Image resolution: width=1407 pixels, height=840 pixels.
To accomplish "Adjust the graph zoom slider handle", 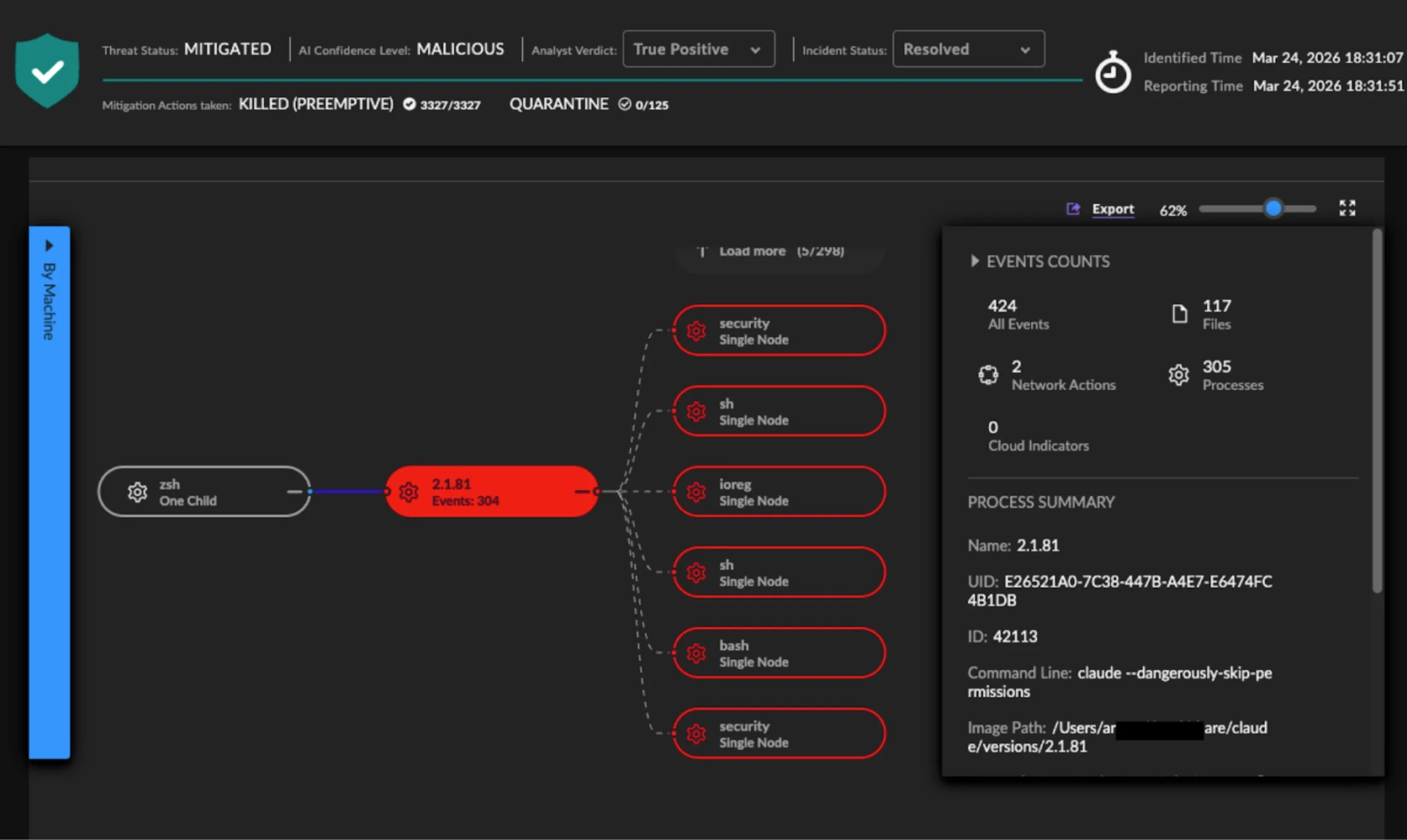I will tap(1273, 208).
